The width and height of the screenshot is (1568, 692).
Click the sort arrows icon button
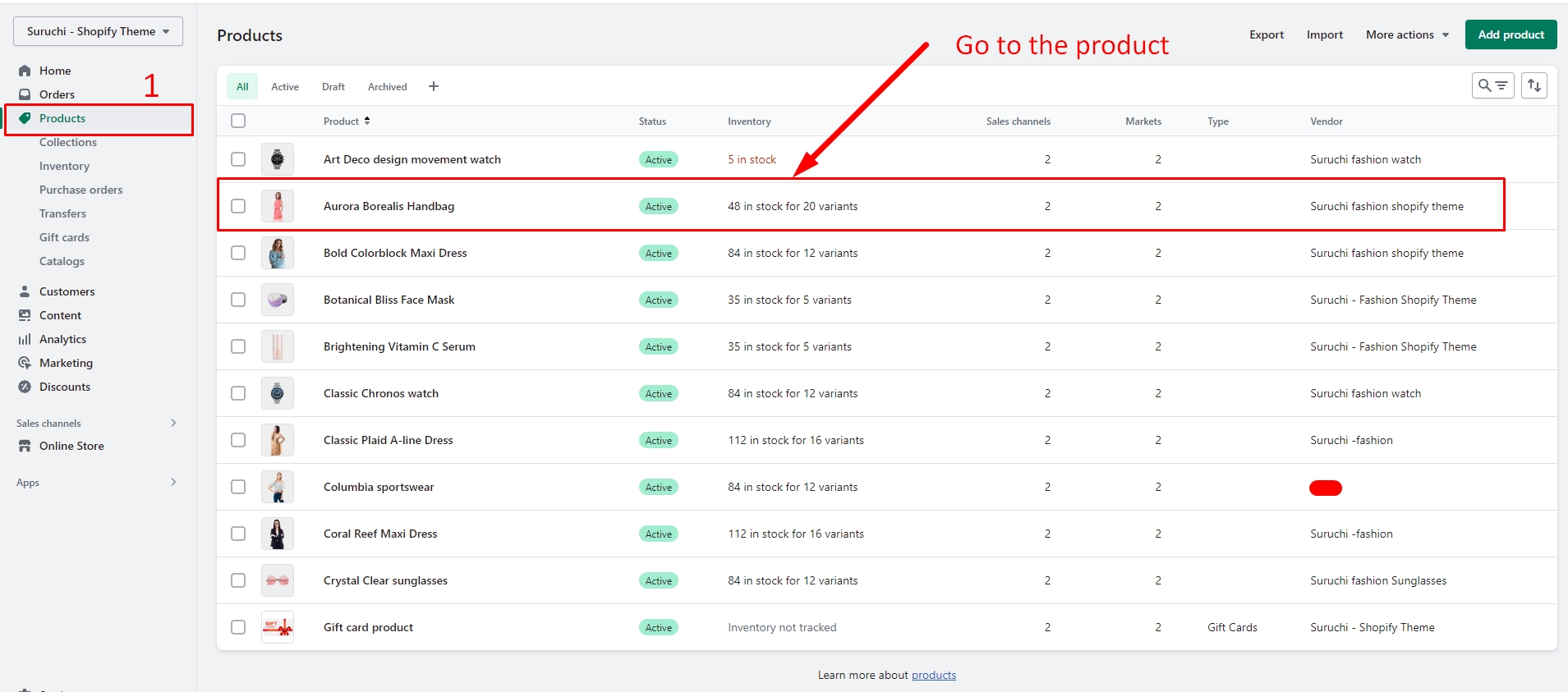tap(1534, 85)
